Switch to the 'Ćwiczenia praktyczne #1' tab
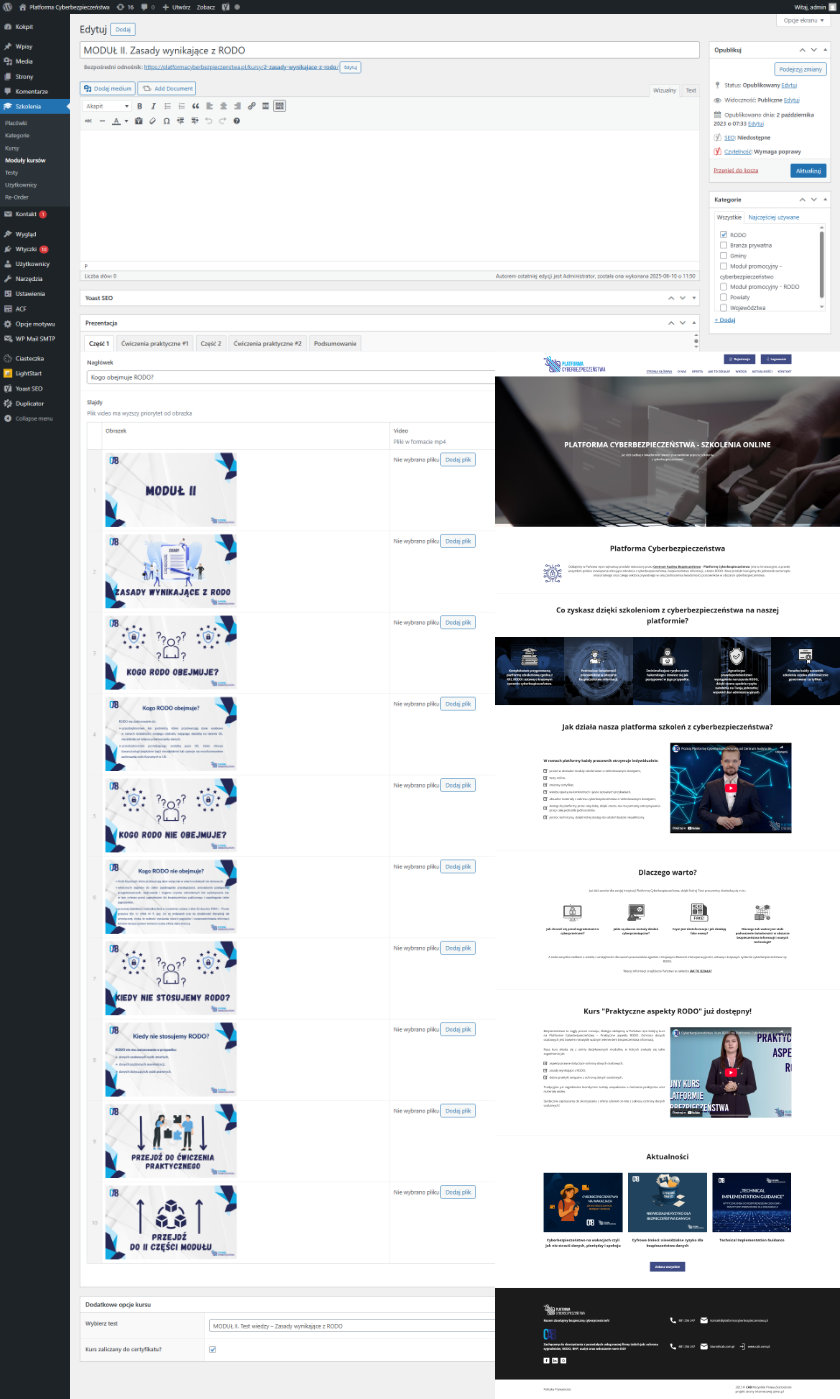 click(x=155, y=343)
